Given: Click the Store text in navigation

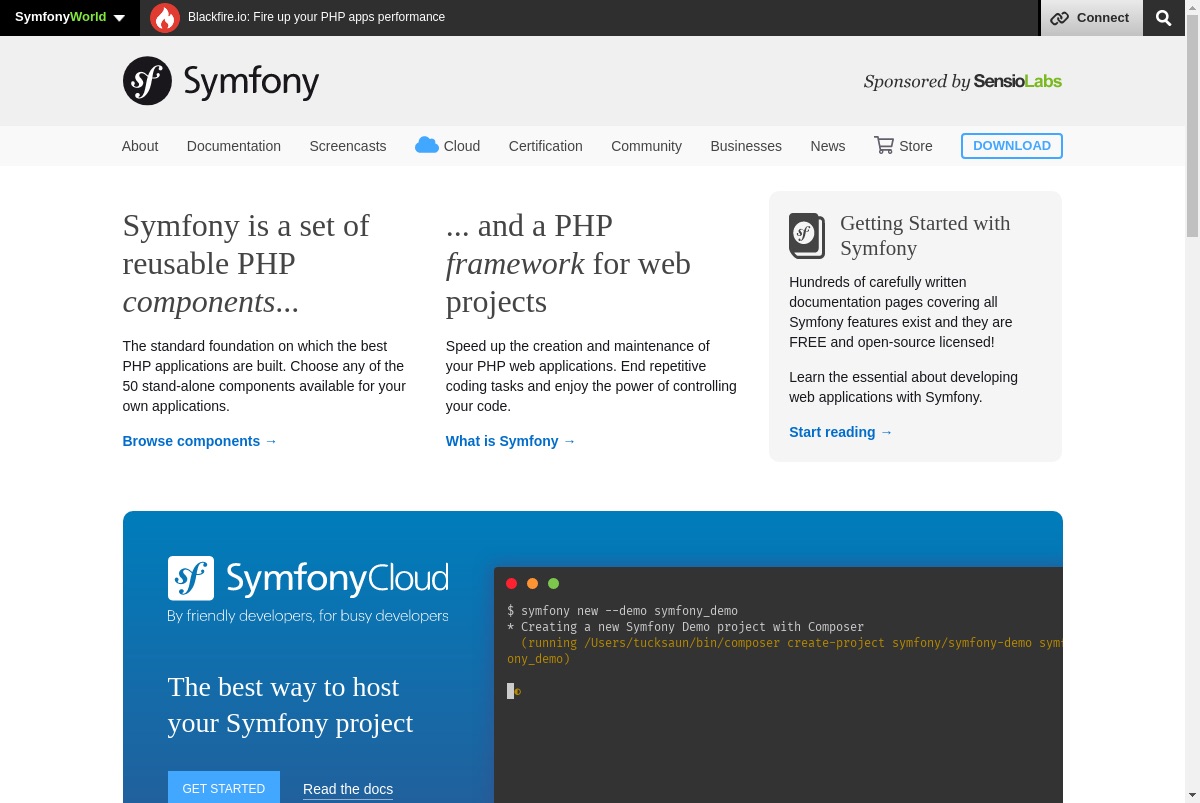Looking at the screenshot, I should click(x=916, y=146).
